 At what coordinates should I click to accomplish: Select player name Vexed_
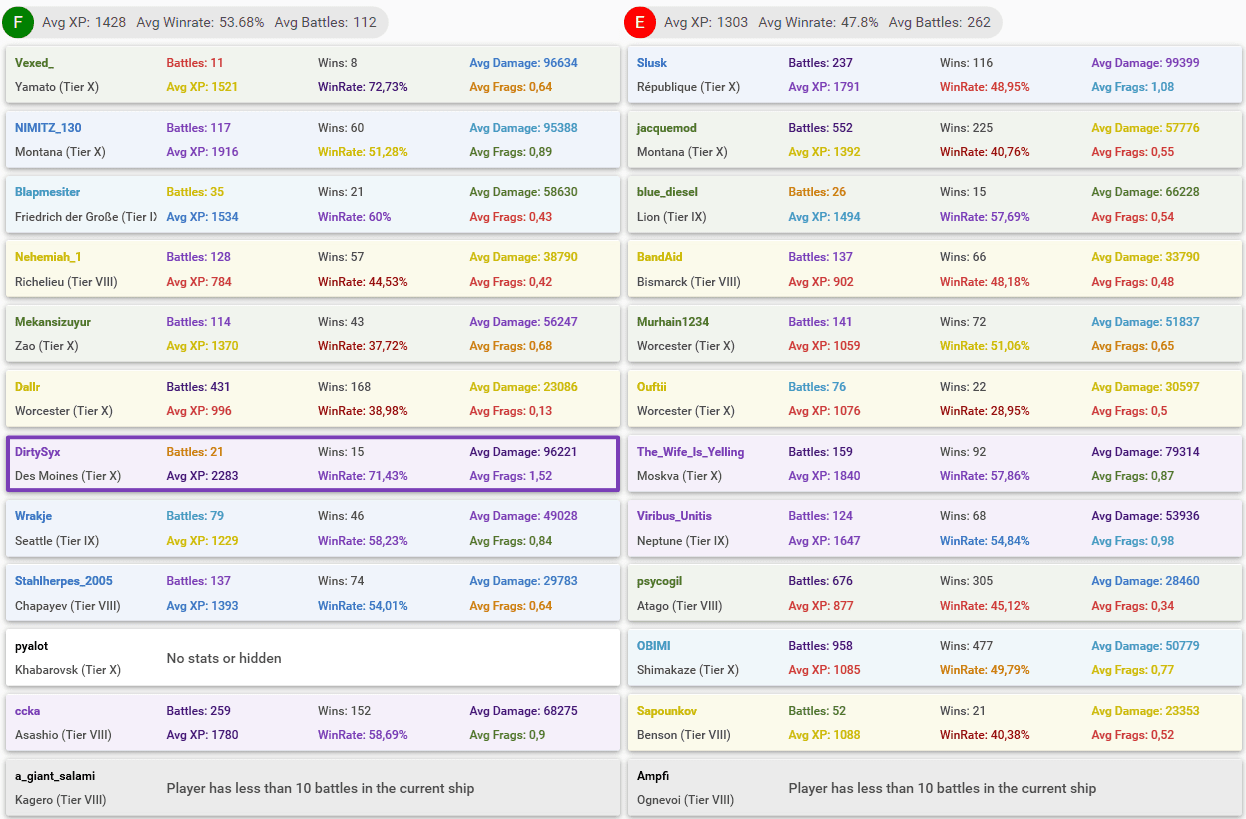click(x=35, y=63)
